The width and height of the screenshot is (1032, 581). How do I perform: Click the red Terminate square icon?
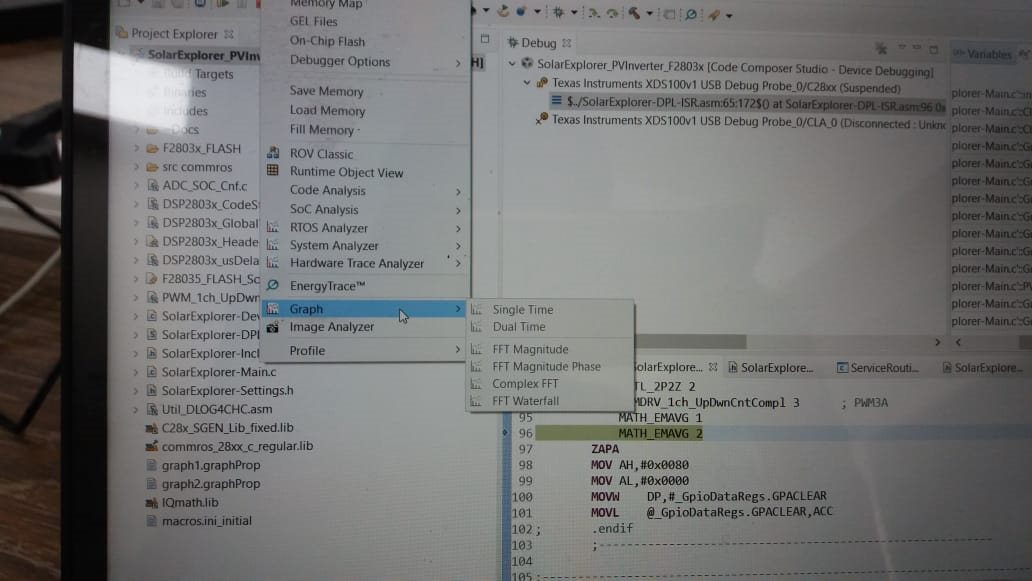click(667, 13)
